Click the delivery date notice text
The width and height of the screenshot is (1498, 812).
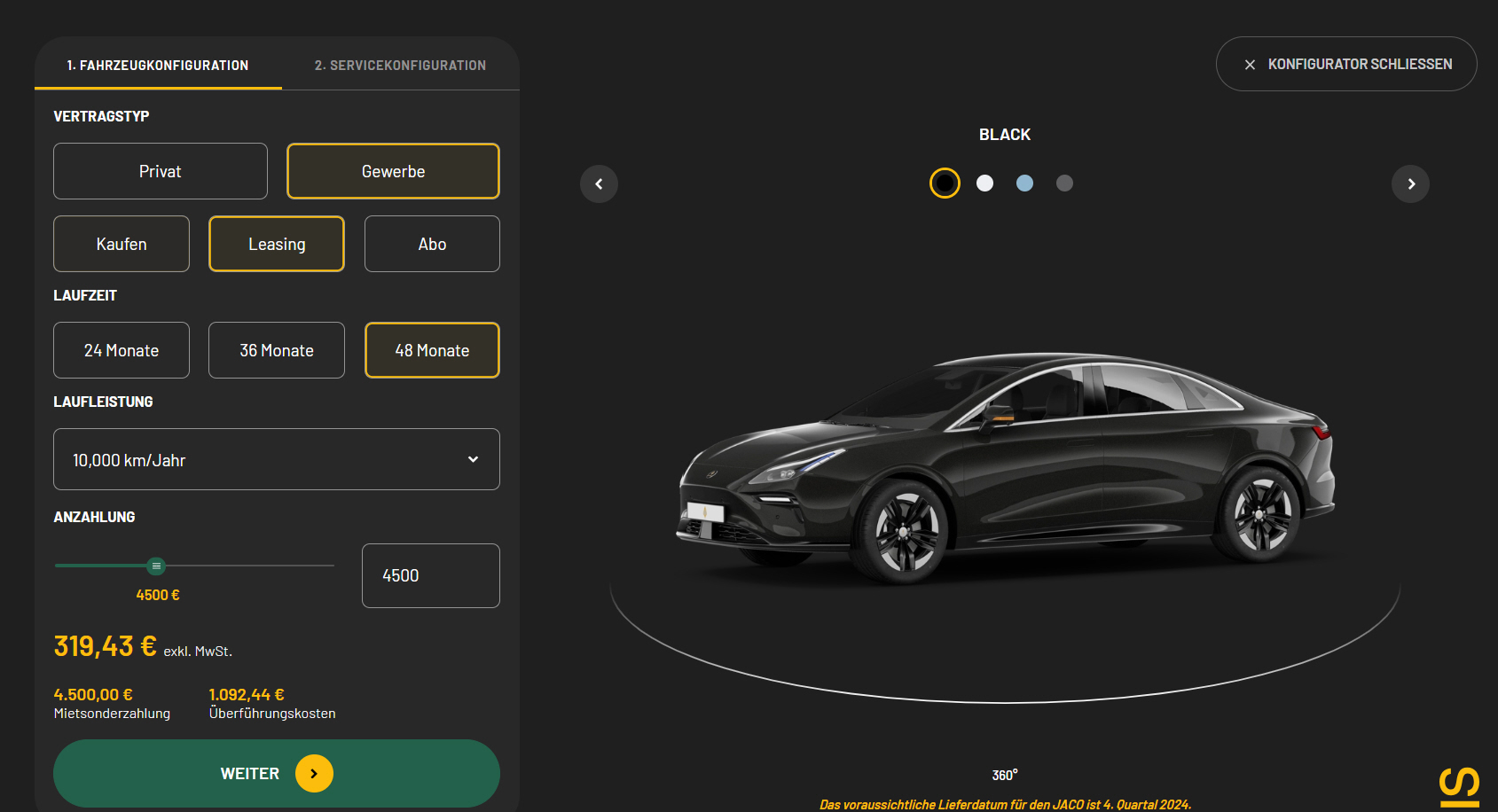coord(1005,805)
